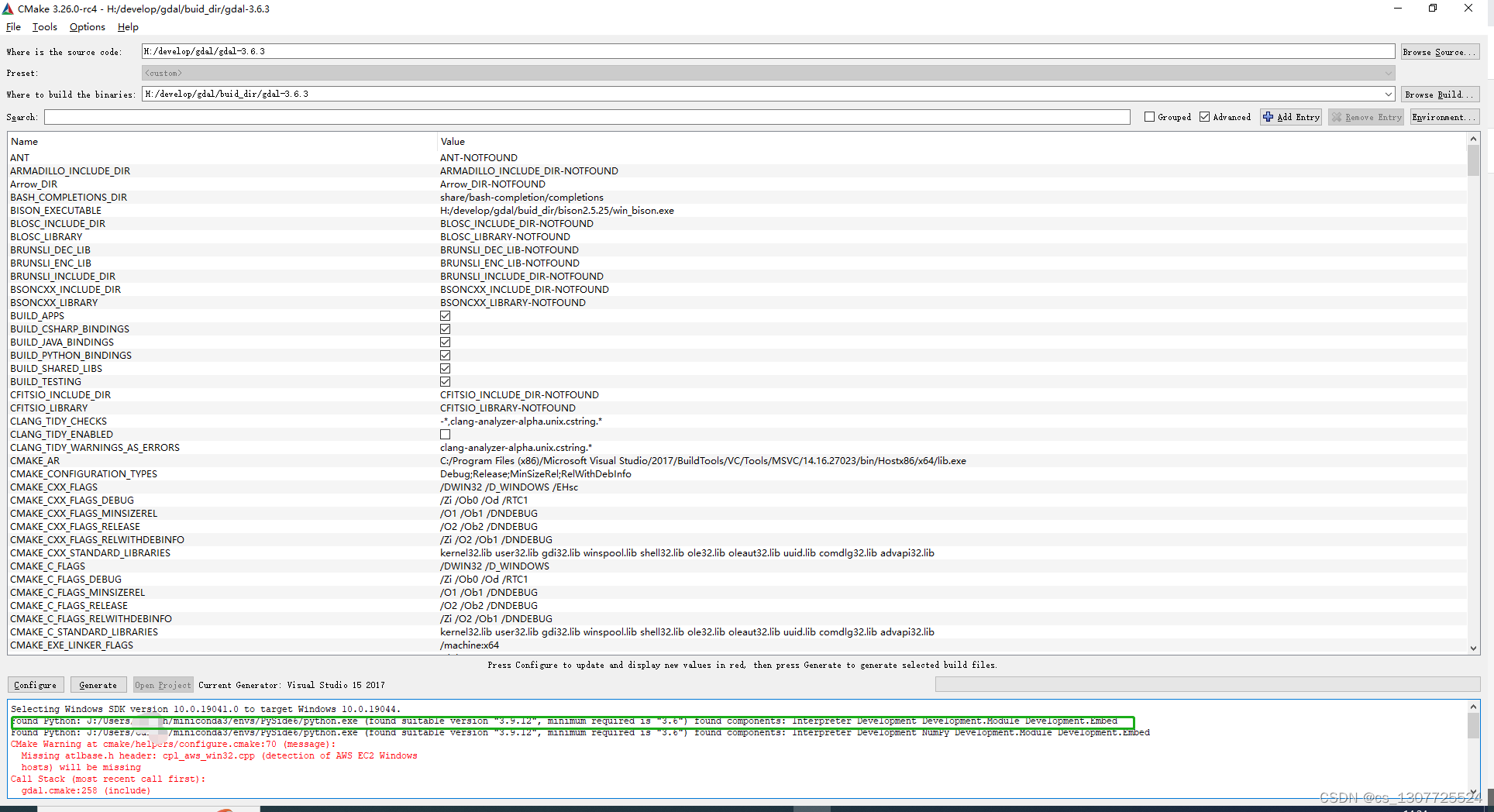Click the Open Project button
Viewport: 1494px width, 812px height.
point(163,685)
